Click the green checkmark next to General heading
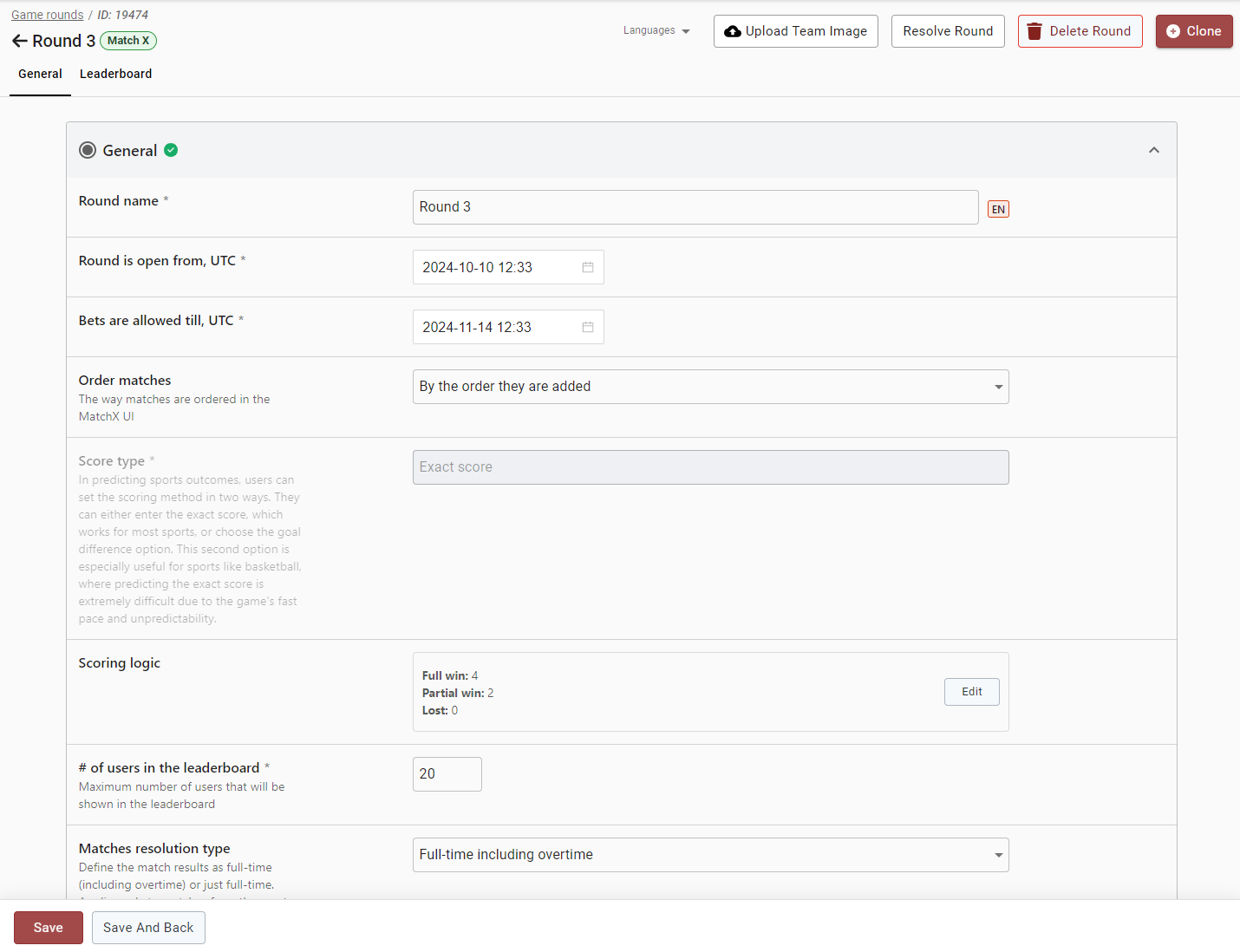This screenshot has width=1240, height=952. click(x=171, y=150)
